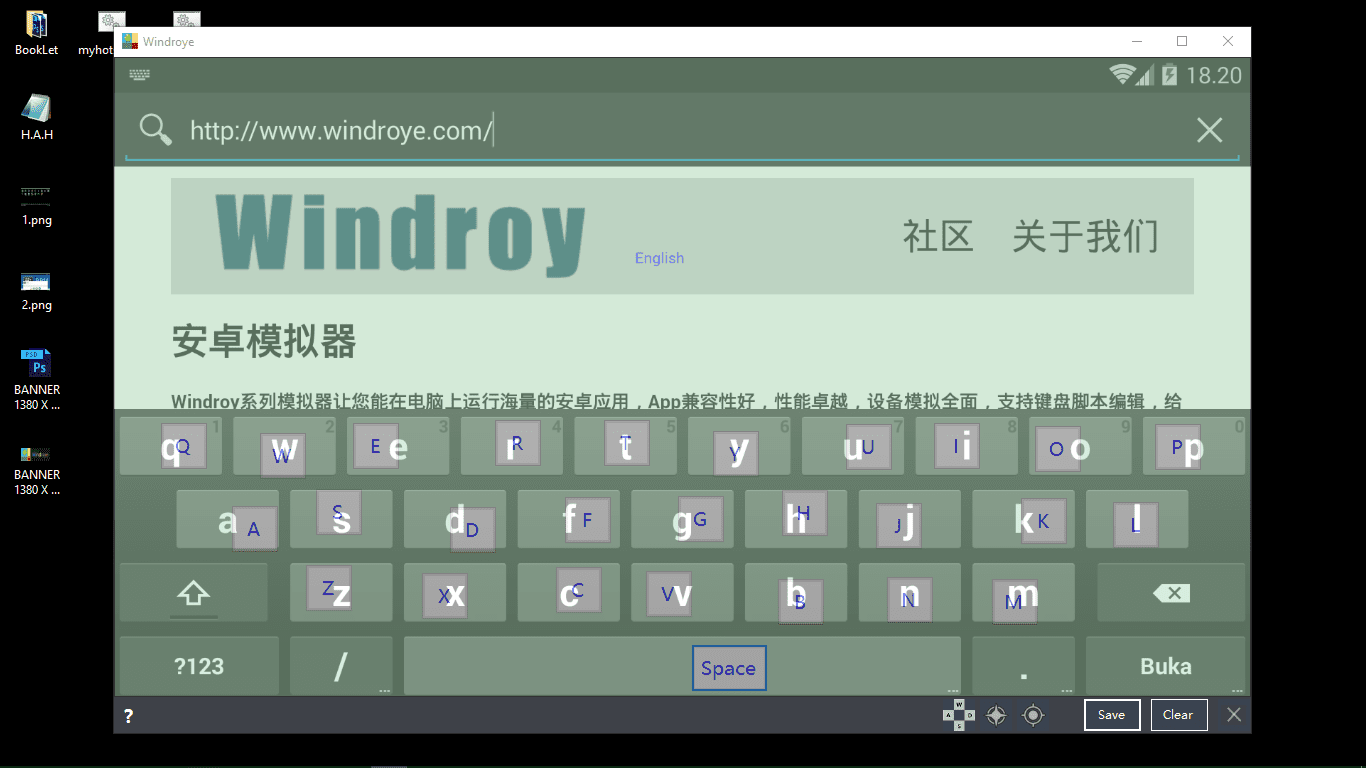Open the question mark help in the mapping bar
1366x768 pixels.
tap(129, 716)
